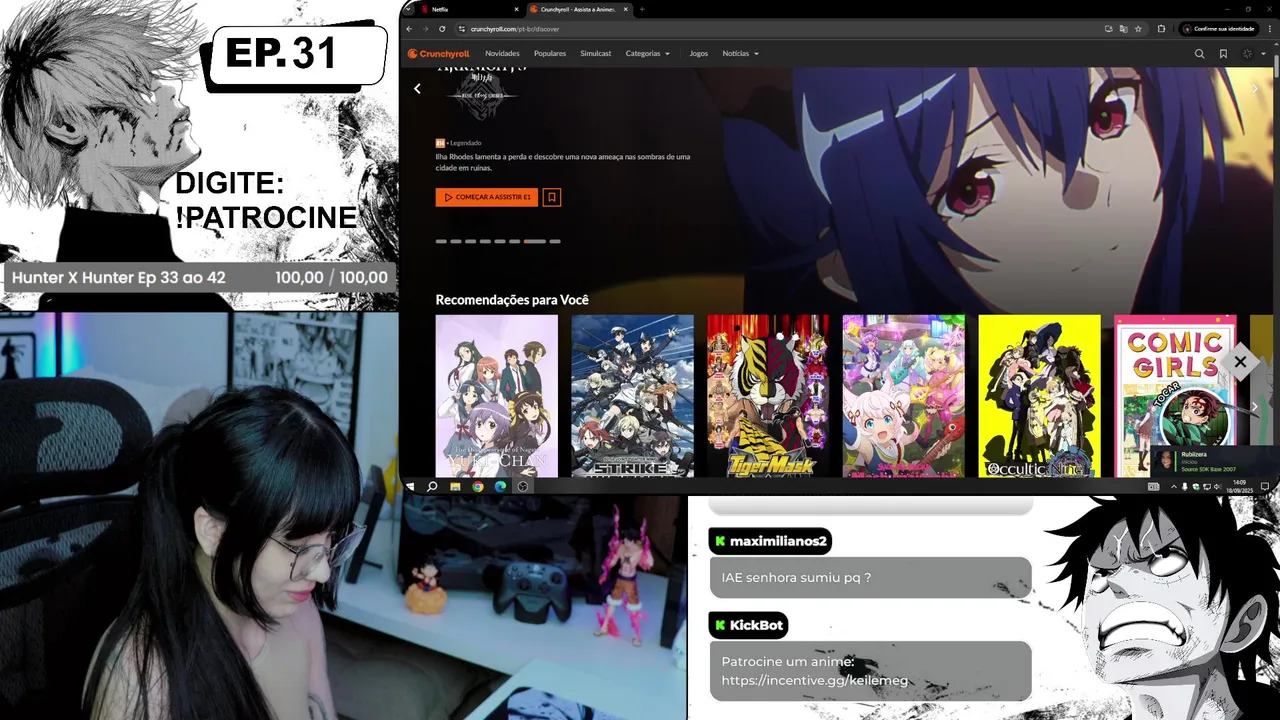This screenshot has height=720, width=1280.
Task: Click the install app icon in address bar
Action: (x=1109, y=29)
